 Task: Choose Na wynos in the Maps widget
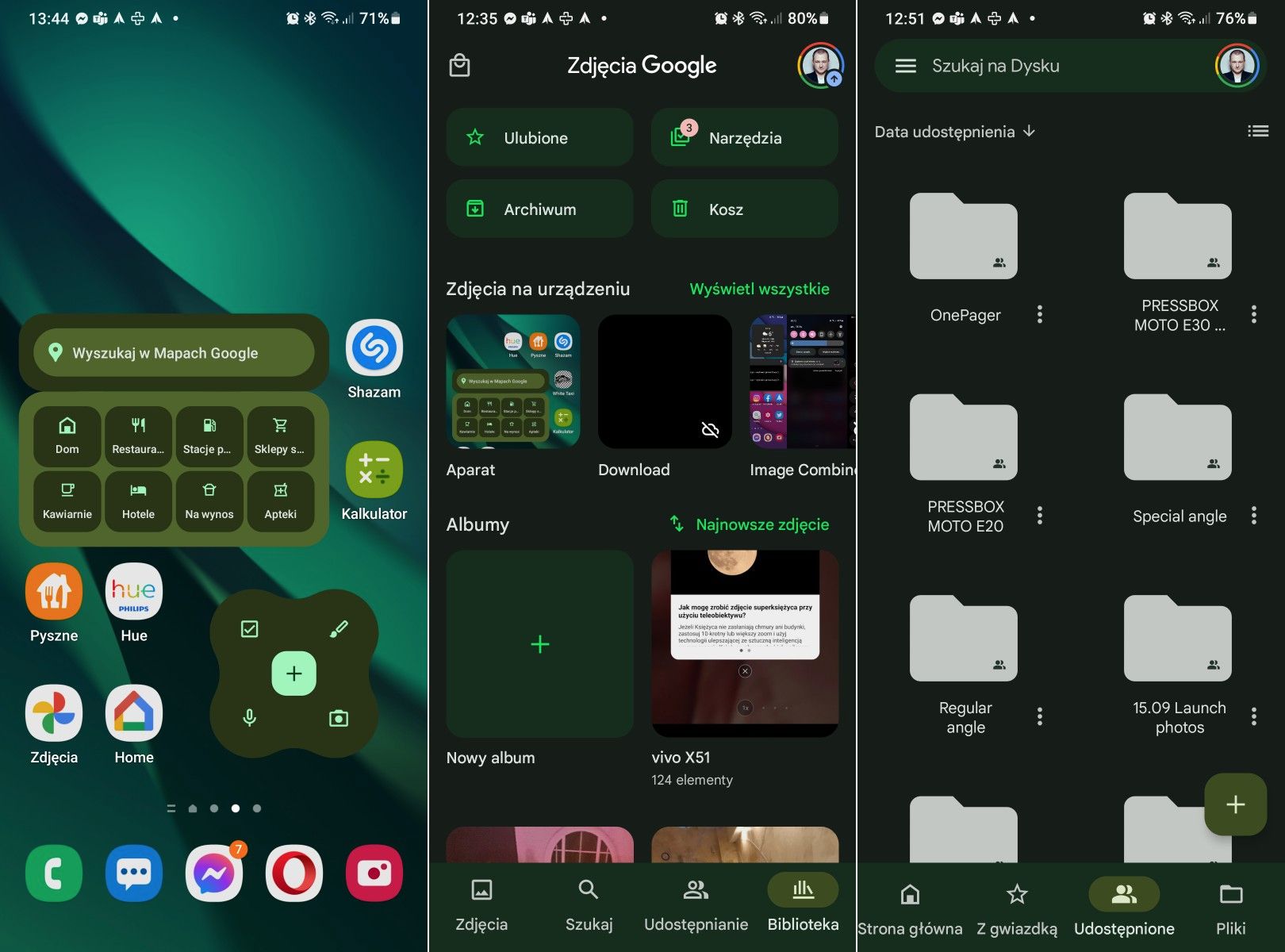point(209,501)
